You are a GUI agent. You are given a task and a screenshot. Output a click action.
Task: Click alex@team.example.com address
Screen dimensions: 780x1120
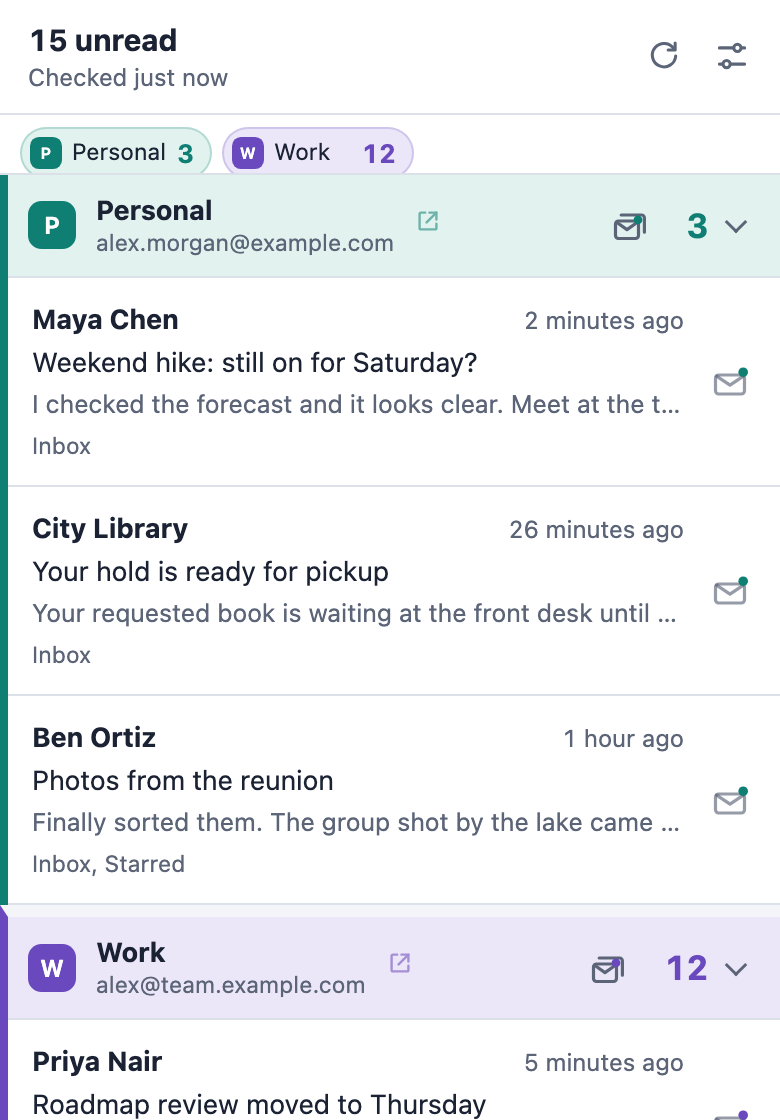point(231,986)
